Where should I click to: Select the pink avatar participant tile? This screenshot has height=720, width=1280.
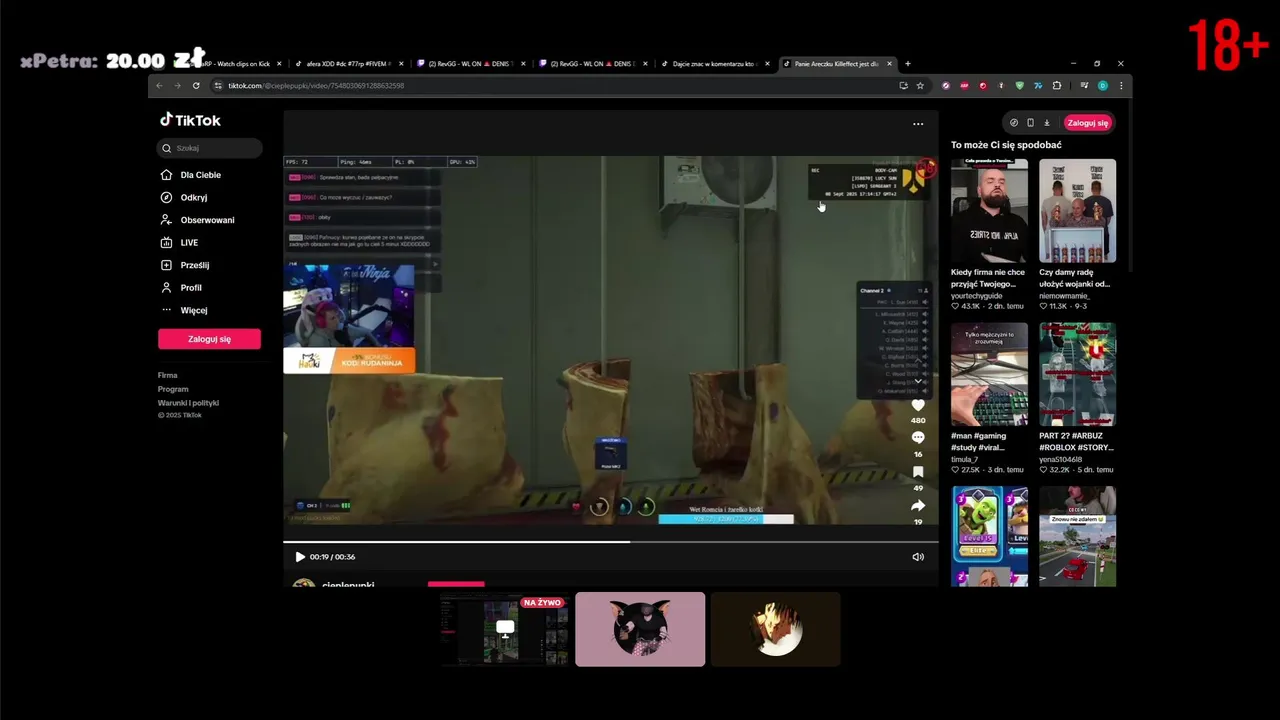[640, 629]
